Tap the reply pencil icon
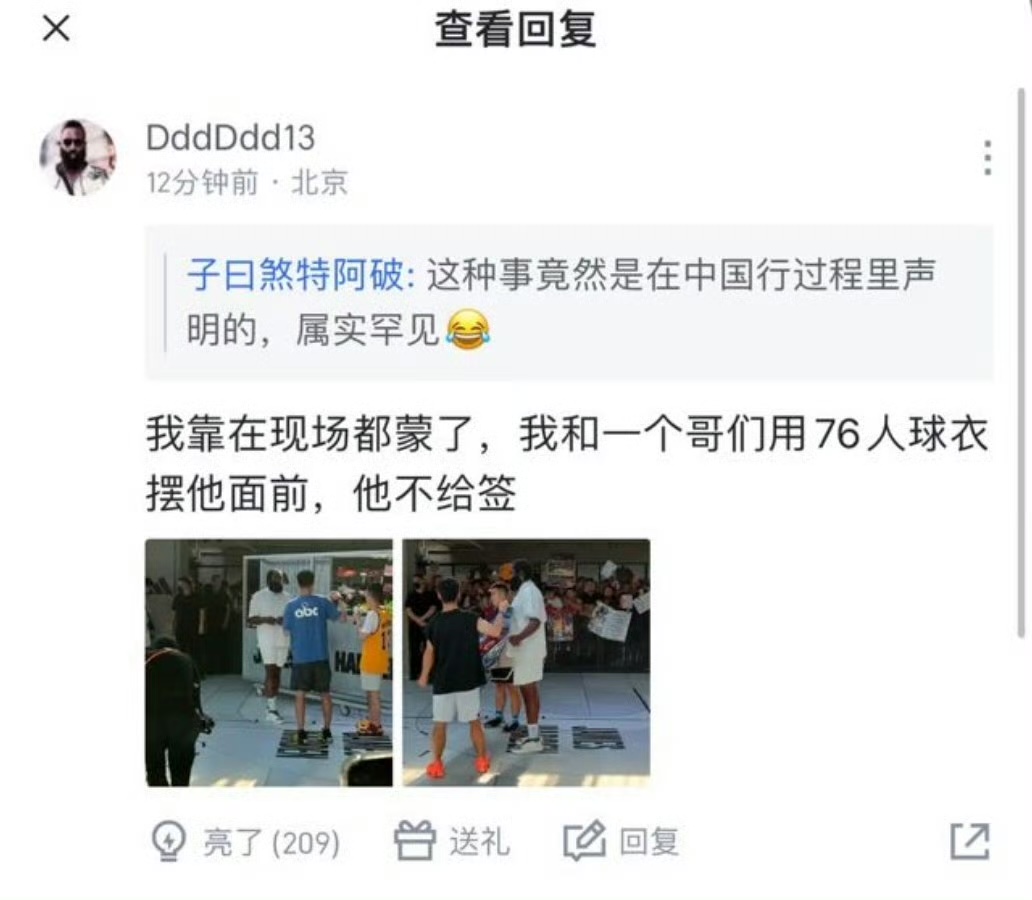This screenshot has width=1032, height=900. point(584,841)
